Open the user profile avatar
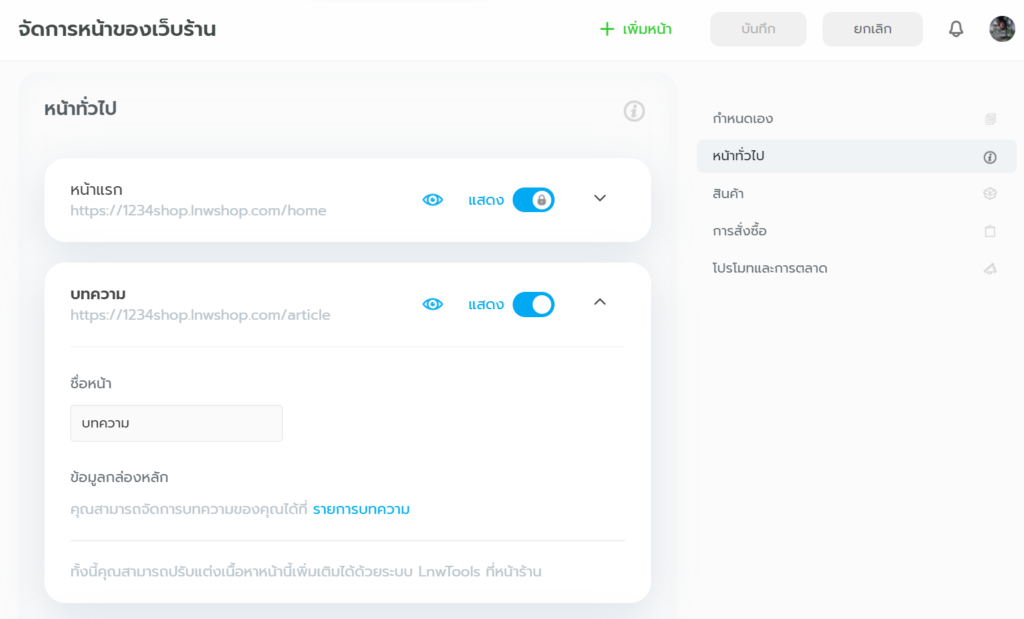 click(1002, 29)
